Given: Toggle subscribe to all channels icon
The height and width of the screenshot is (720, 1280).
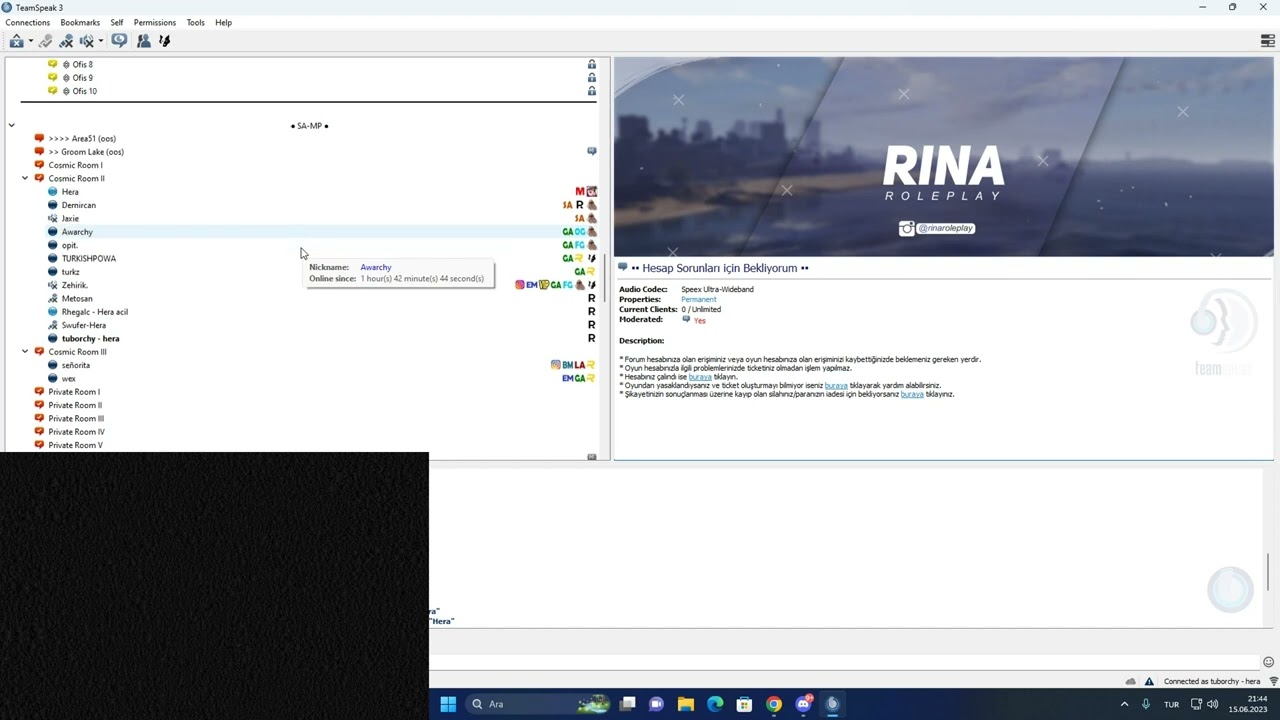Looking at the screenshot, I should [119, 41].
